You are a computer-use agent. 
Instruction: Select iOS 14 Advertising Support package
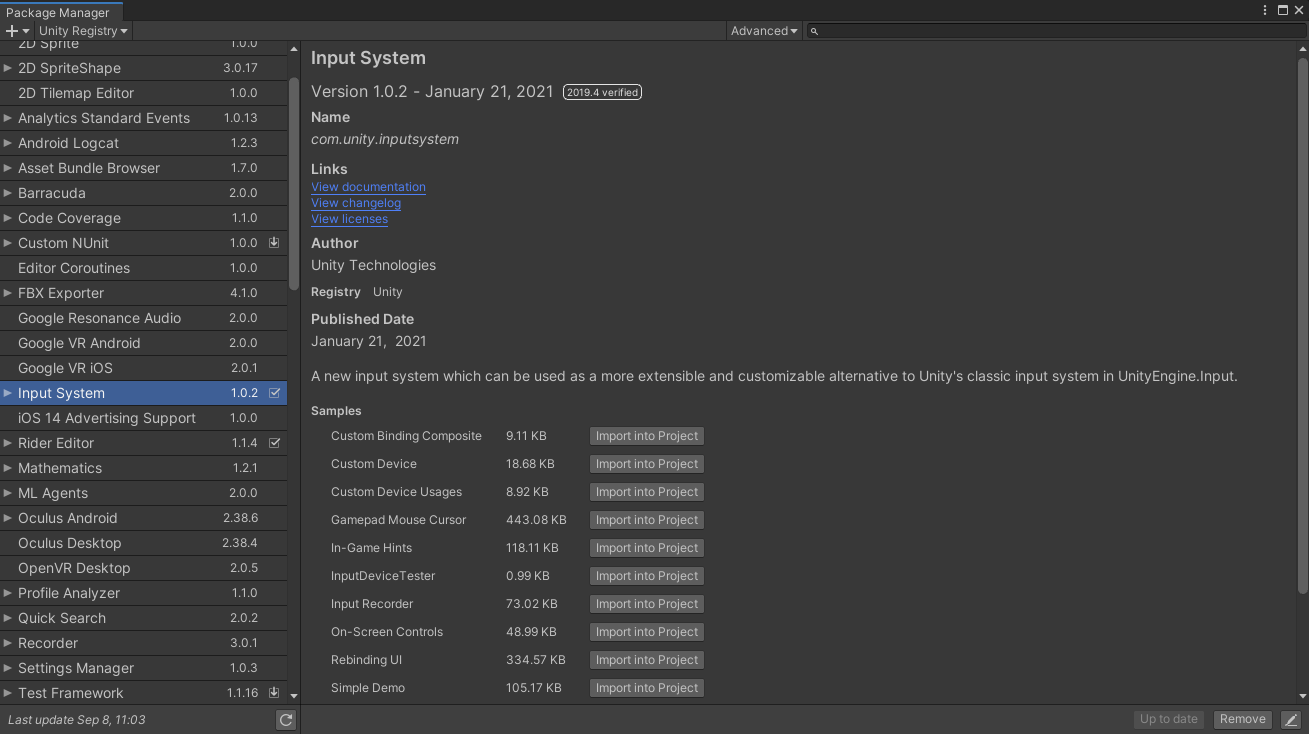[143, 418]
